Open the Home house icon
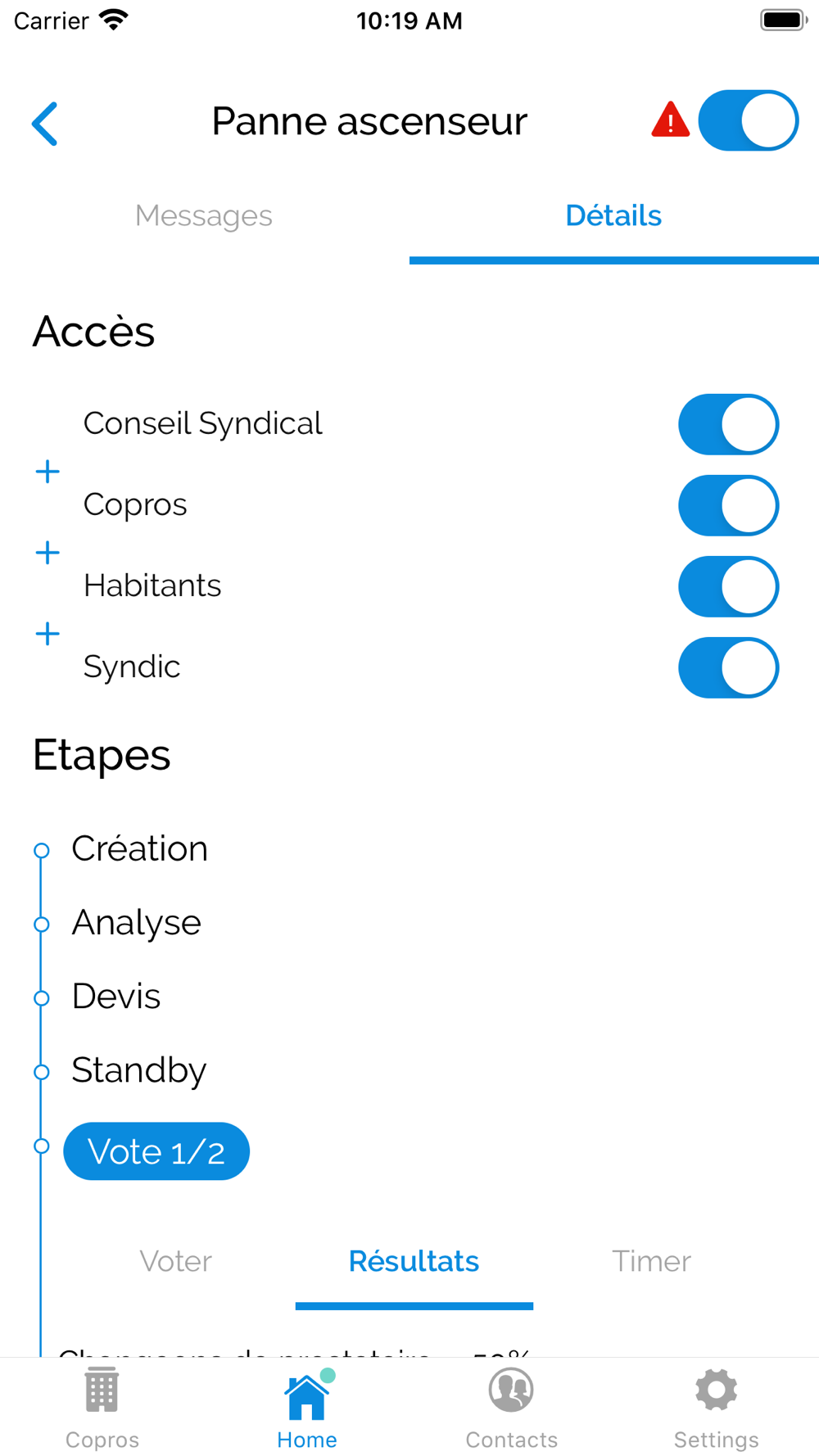The height and width of the screenshot is (1456, 819). click(x=307, y=1395)
